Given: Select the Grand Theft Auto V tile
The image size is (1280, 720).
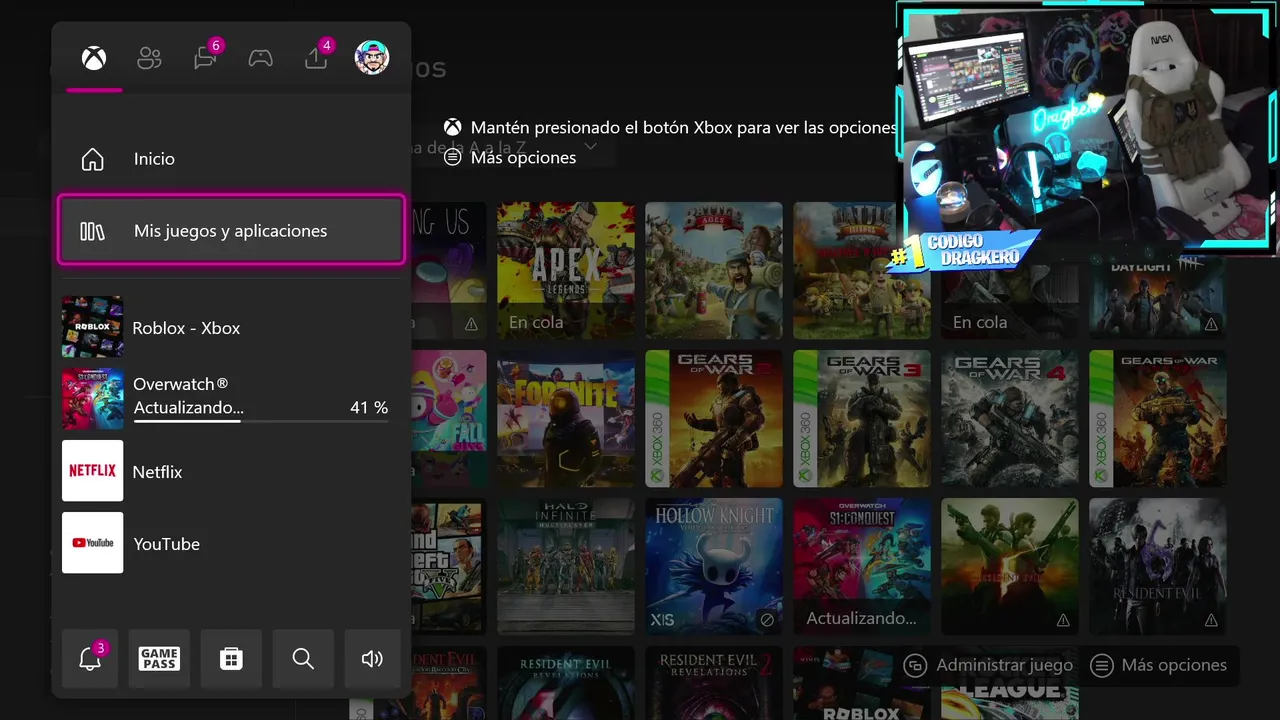Looking at the screenshot, I should (450, 566).
